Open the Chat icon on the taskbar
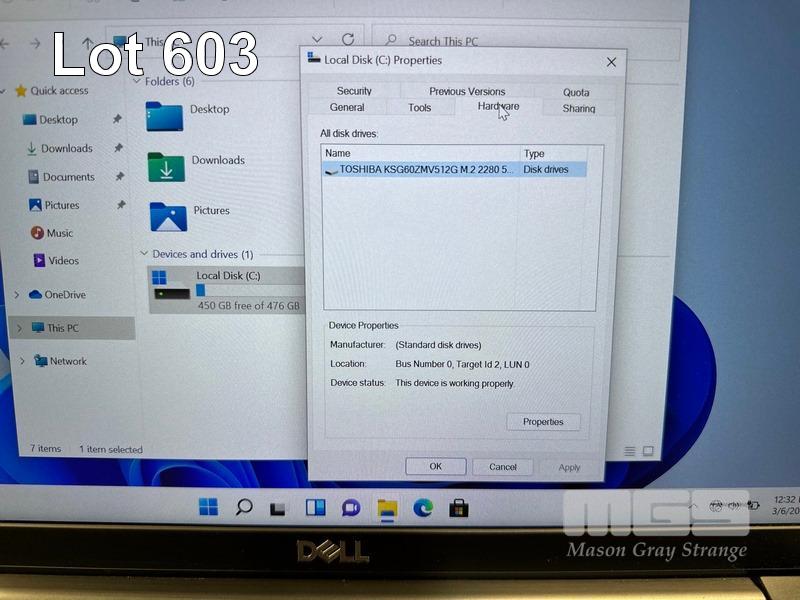Viewport: 800px width, 600px height. click(351, 508)
